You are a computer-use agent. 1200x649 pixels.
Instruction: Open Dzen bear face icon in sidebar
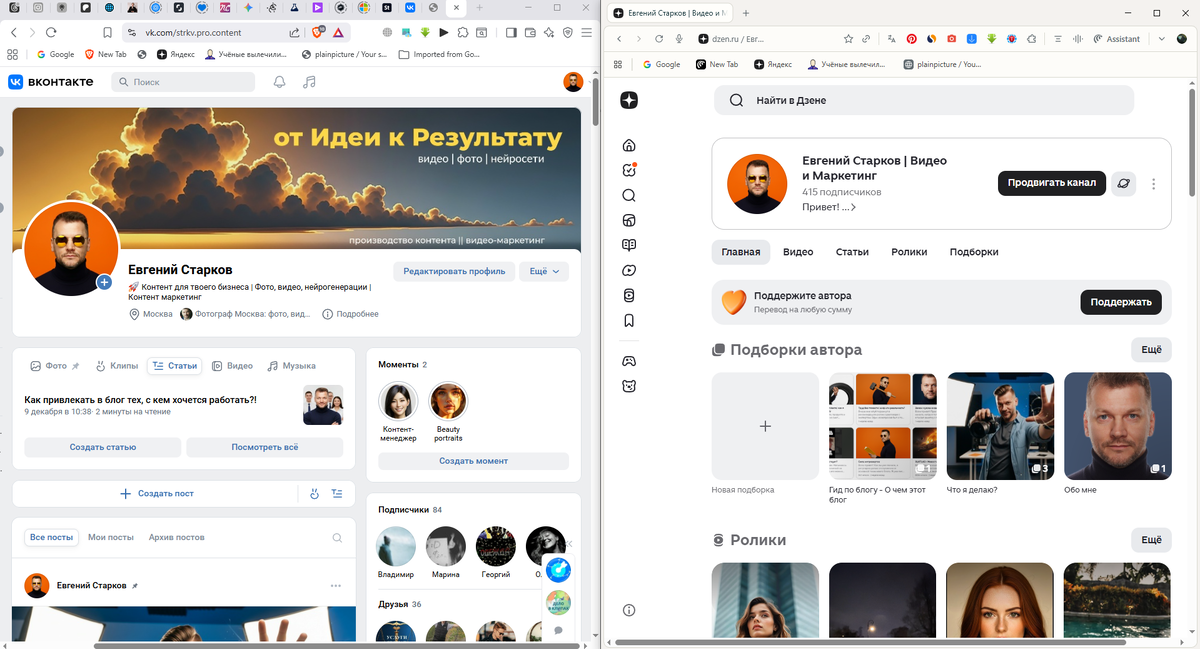[x=629, y=386]
